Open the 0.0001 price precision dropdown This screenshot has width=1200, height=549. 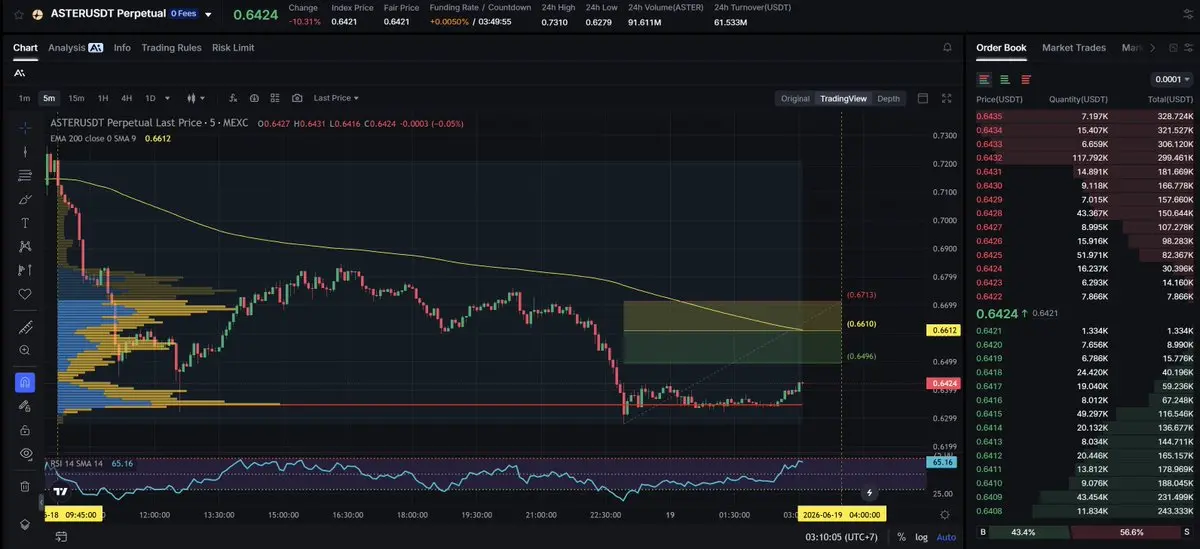pos(1170,79)
